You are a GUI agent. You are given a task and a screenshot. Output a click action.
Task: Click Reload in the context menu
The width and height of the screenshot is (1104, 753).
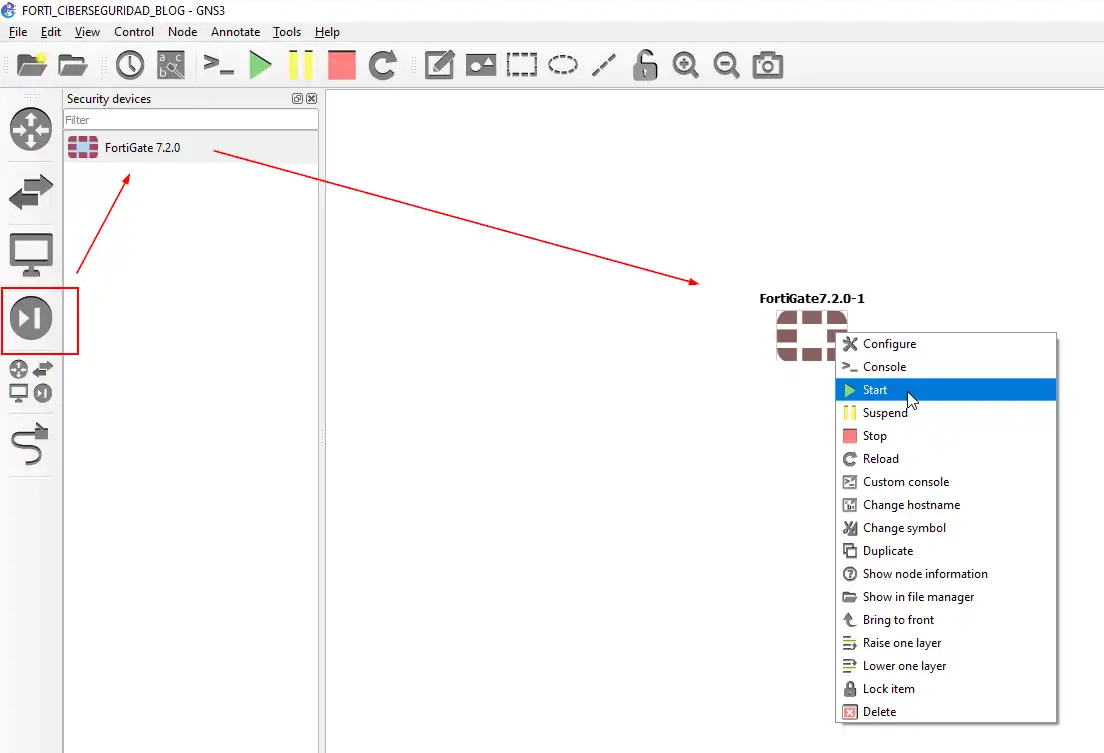point(946,459)
